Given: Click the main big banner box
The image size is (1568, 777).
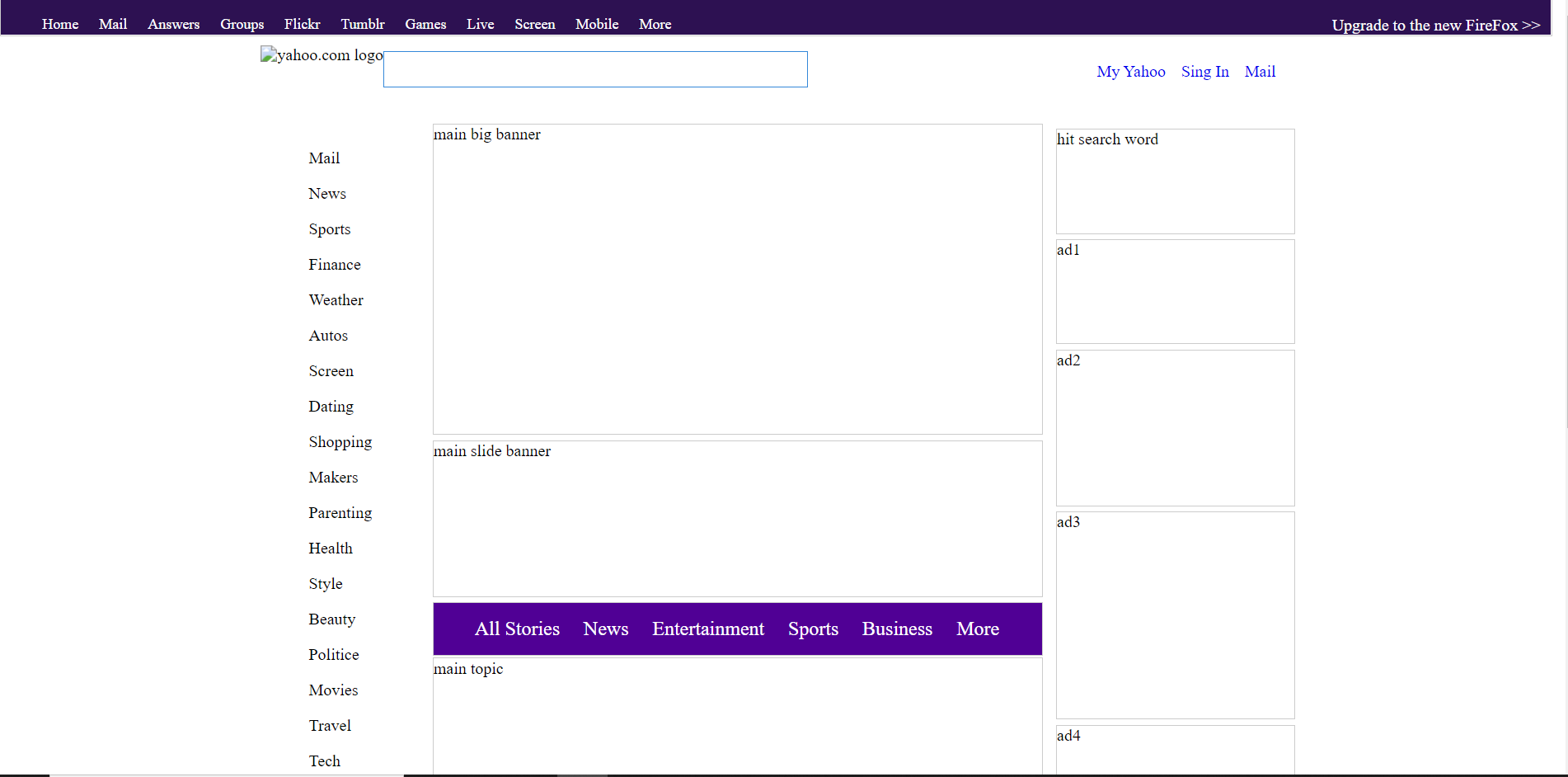Looking at the screenshot, I should point(738,280).
